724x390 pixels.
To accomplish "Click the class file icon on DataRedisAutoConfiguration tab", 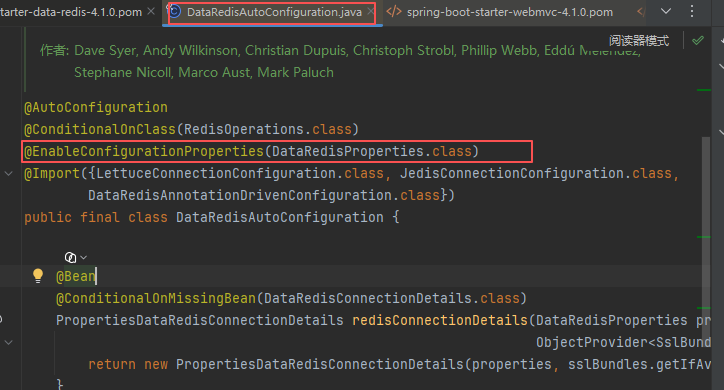I will coord(175,11).
